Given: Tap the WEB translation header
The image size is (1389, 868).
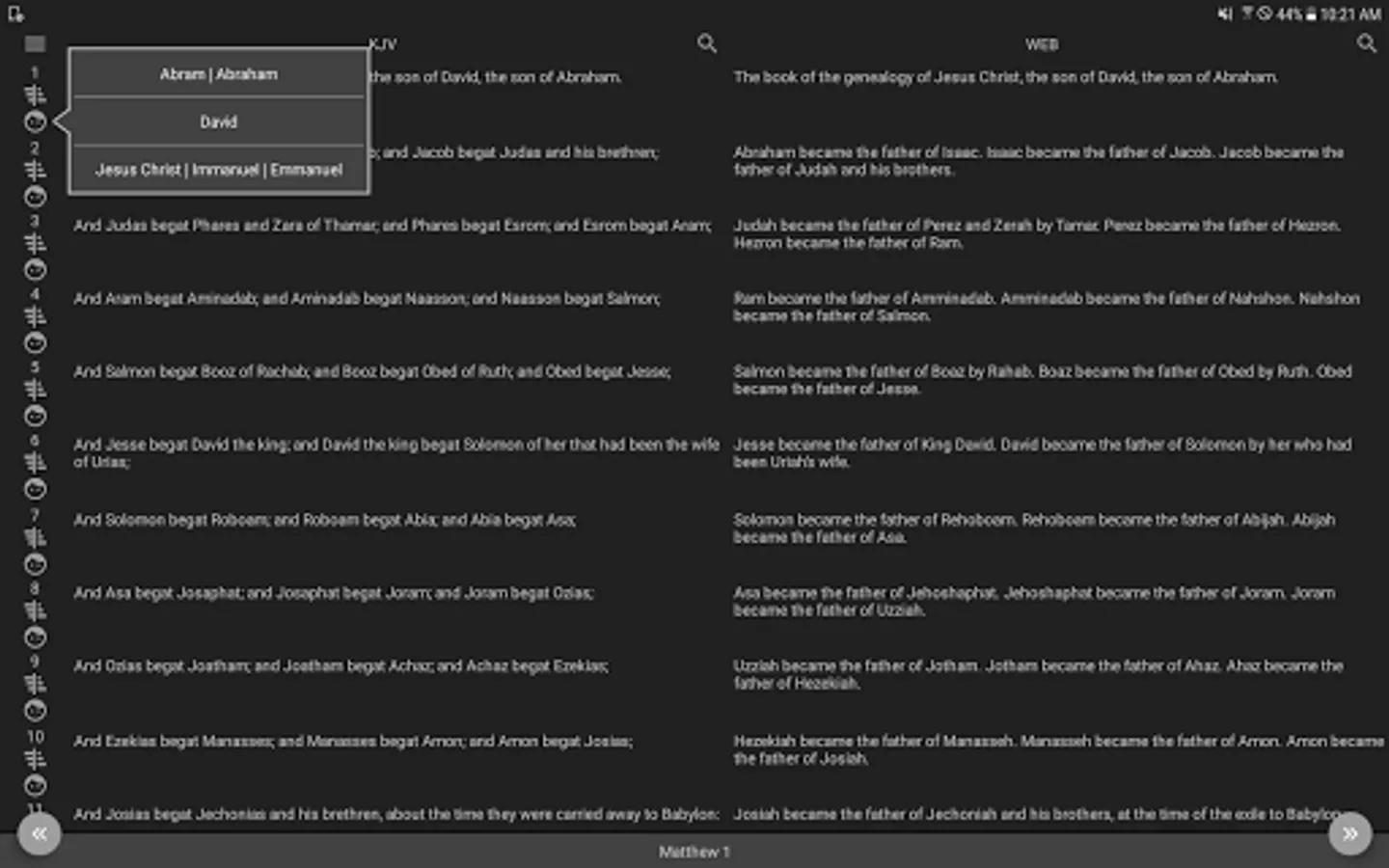Looking at the screenshot, I should (1042, 44).
